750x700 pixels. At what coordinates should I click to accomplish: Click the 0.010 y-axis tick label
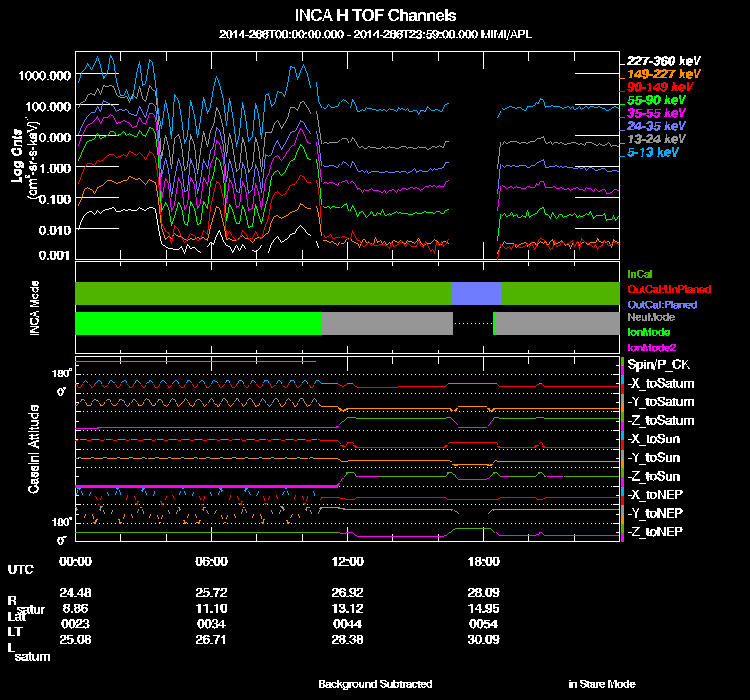tap(55, 230)
